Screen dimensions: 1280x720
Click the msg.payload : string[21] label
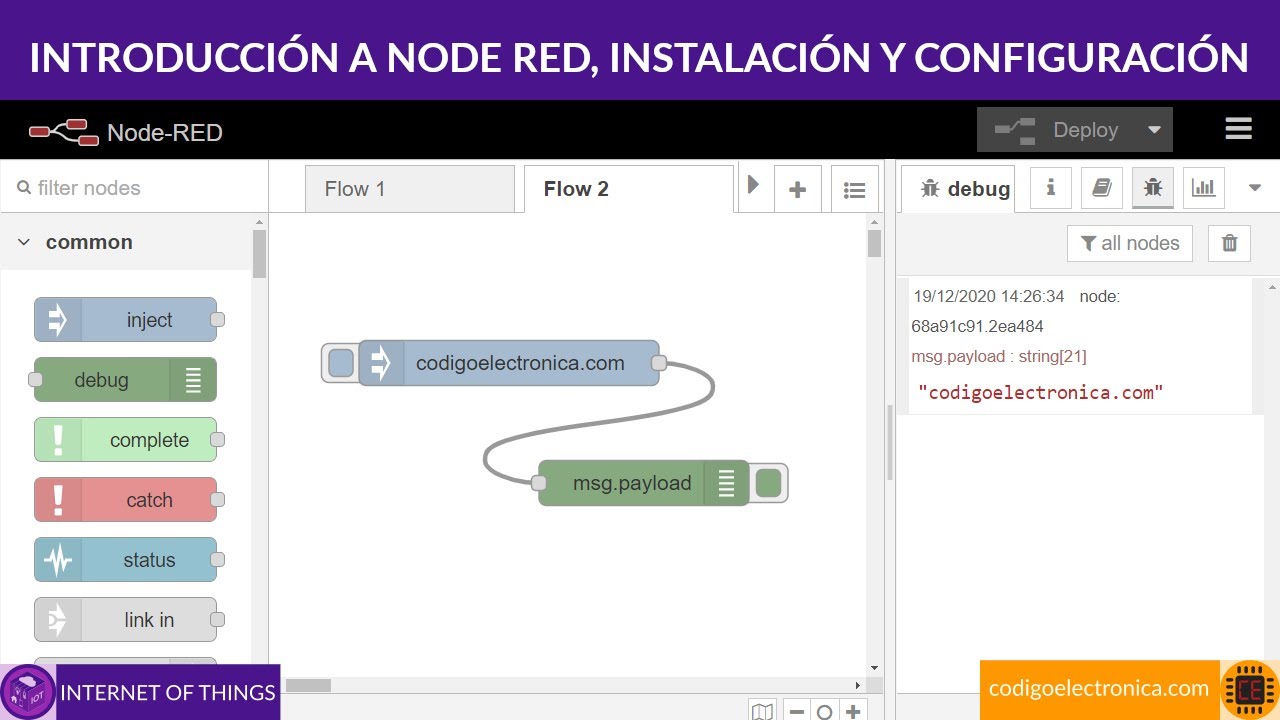coord(999,356)
